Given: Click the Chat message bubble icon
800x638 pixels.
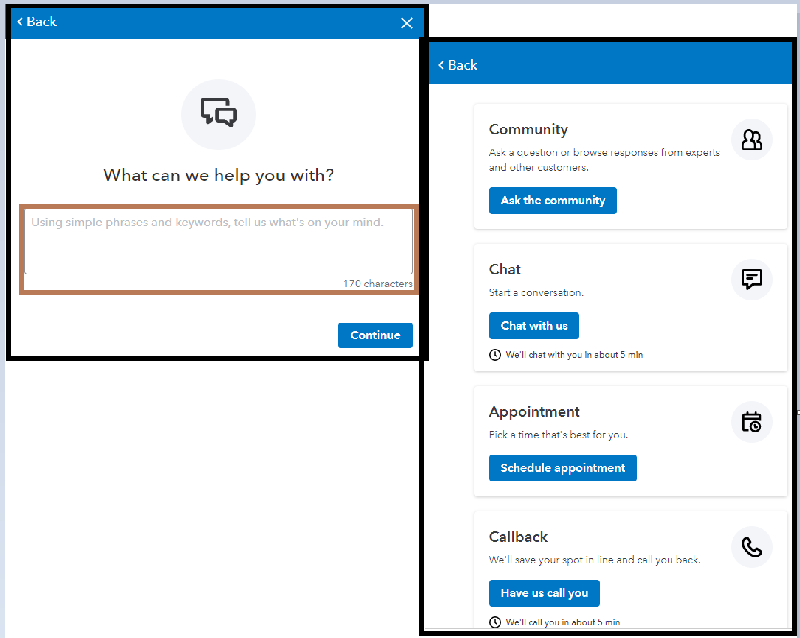Looking at the screenshot, I should [x=751, y=279].
